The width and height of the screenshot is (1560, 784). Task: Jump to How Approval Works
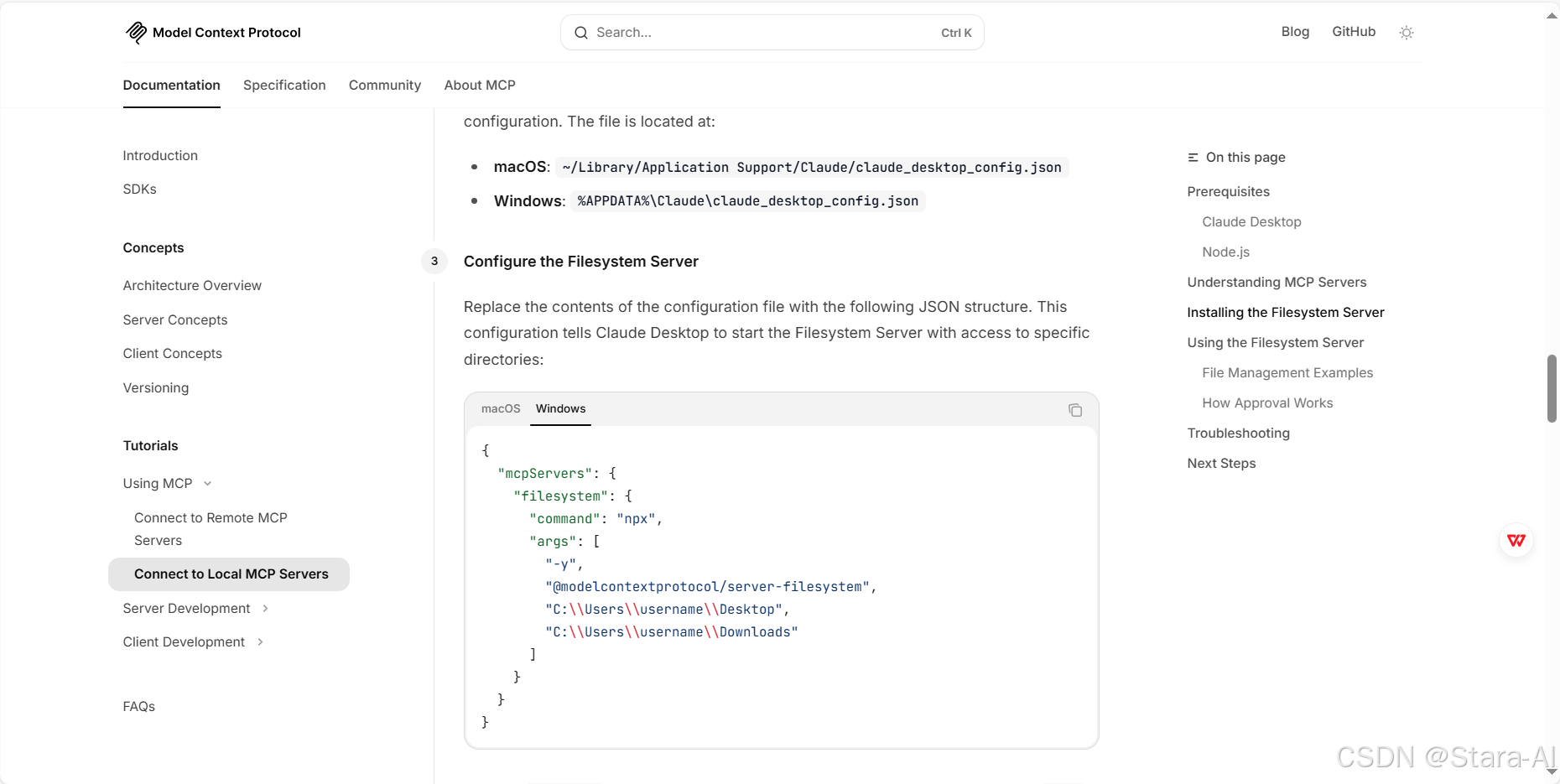click(x=1267, y=403)
